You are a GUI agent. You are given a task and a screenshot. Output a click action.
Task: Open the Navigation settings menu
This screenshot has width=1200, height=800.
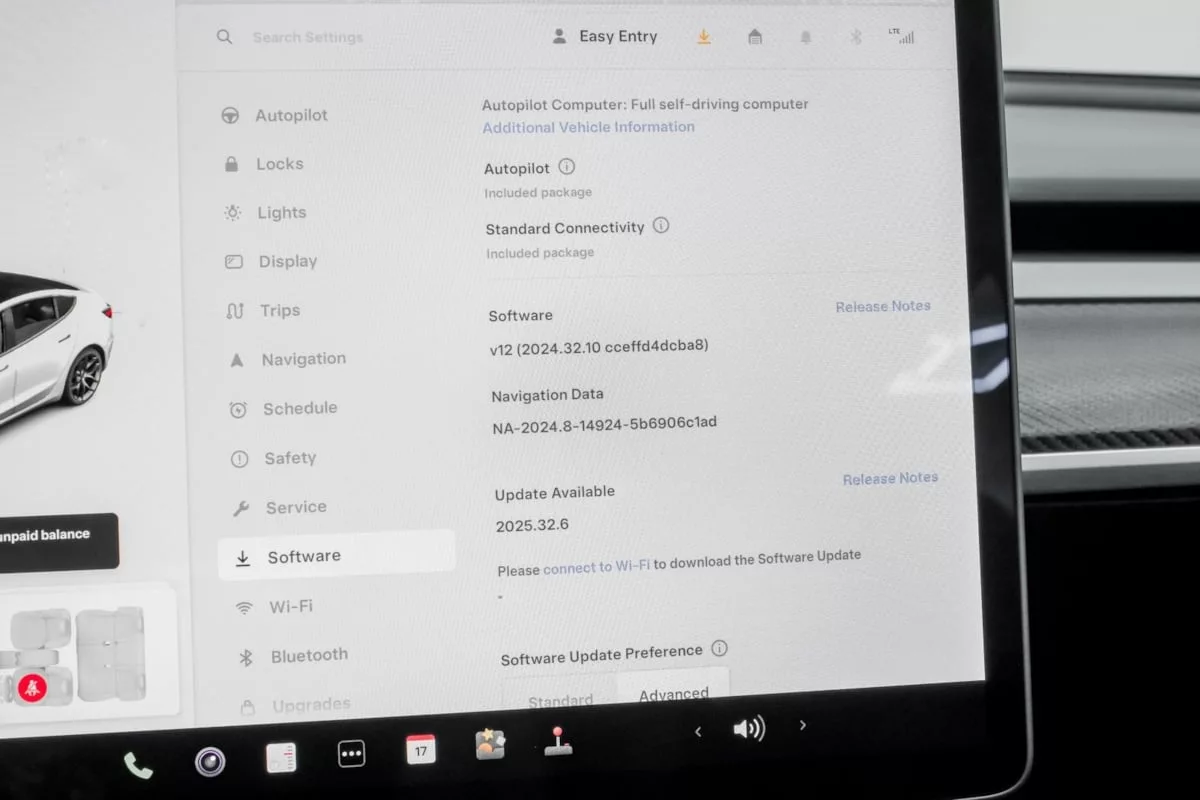[x=303, y=359]
